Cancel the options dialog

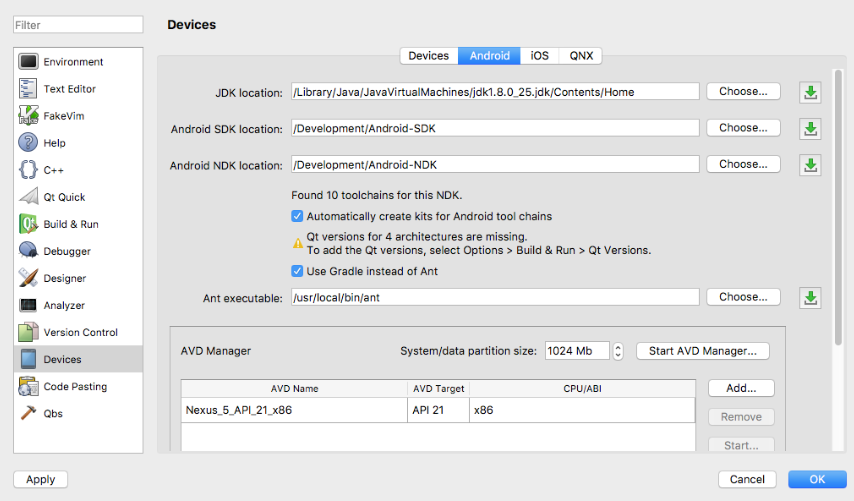pyautogui.click(x=747, y=479)
